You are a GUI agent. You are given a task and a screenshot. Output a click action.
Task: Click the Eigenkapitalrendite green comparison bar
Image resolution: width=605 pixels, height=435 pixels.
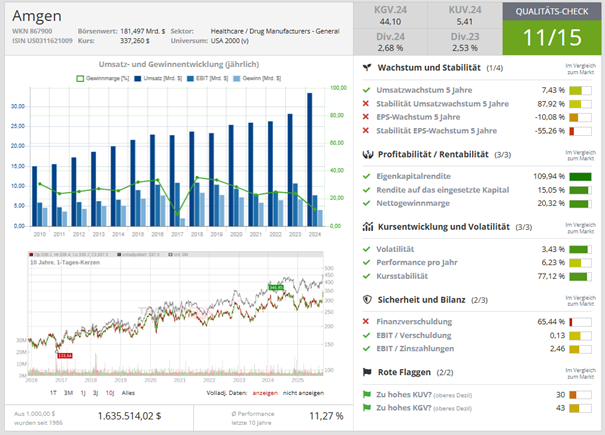580,176
